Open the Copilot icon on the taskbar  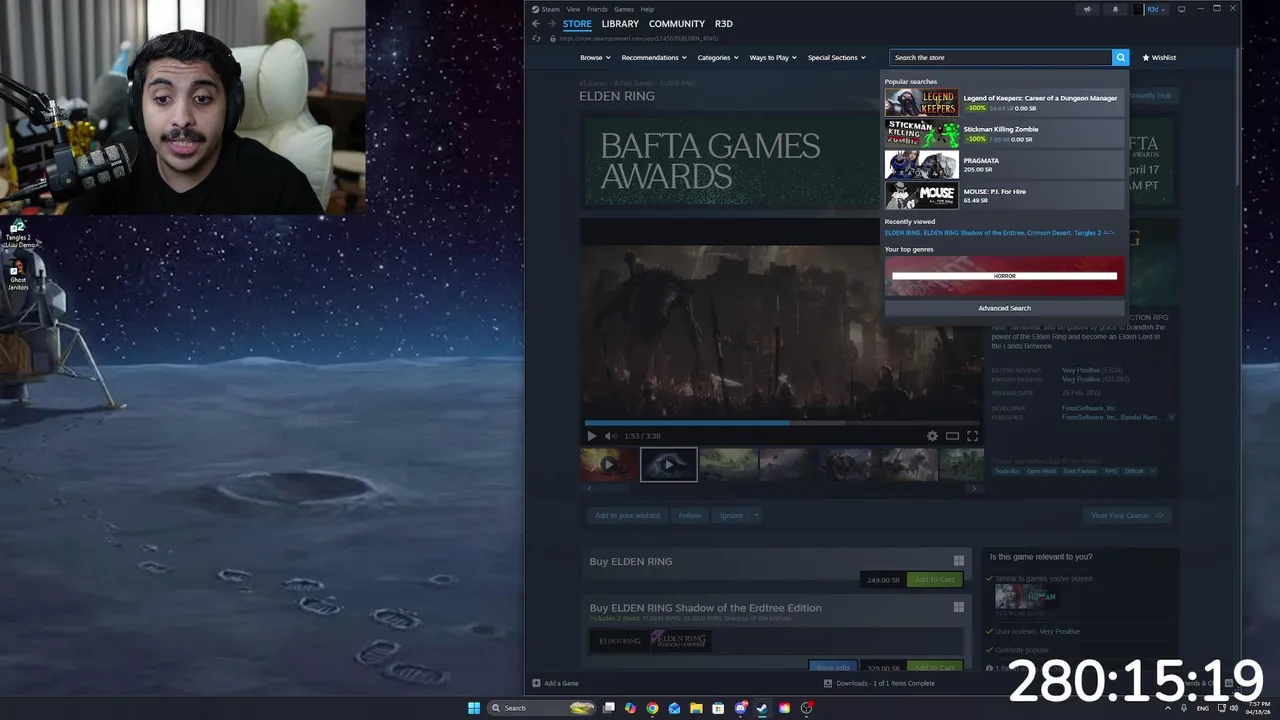coord(630,708)
